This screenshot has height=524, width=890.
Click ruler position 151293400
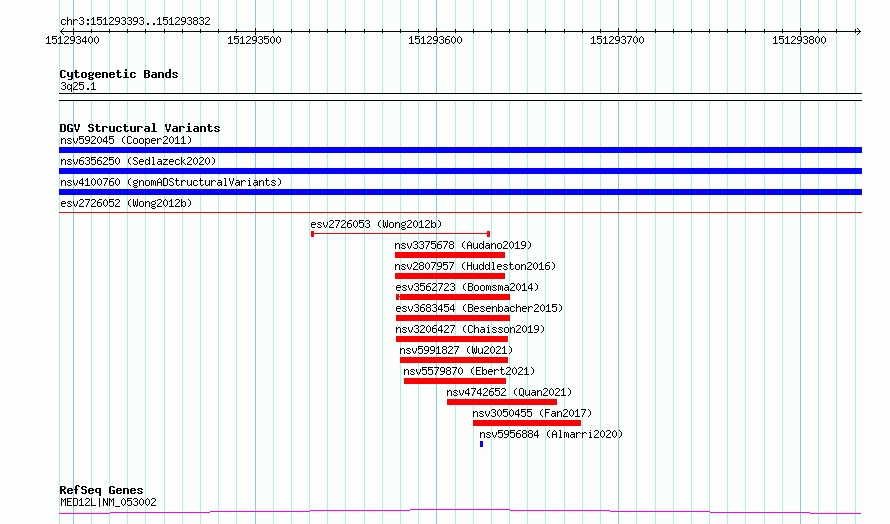[x=72, y=40]
